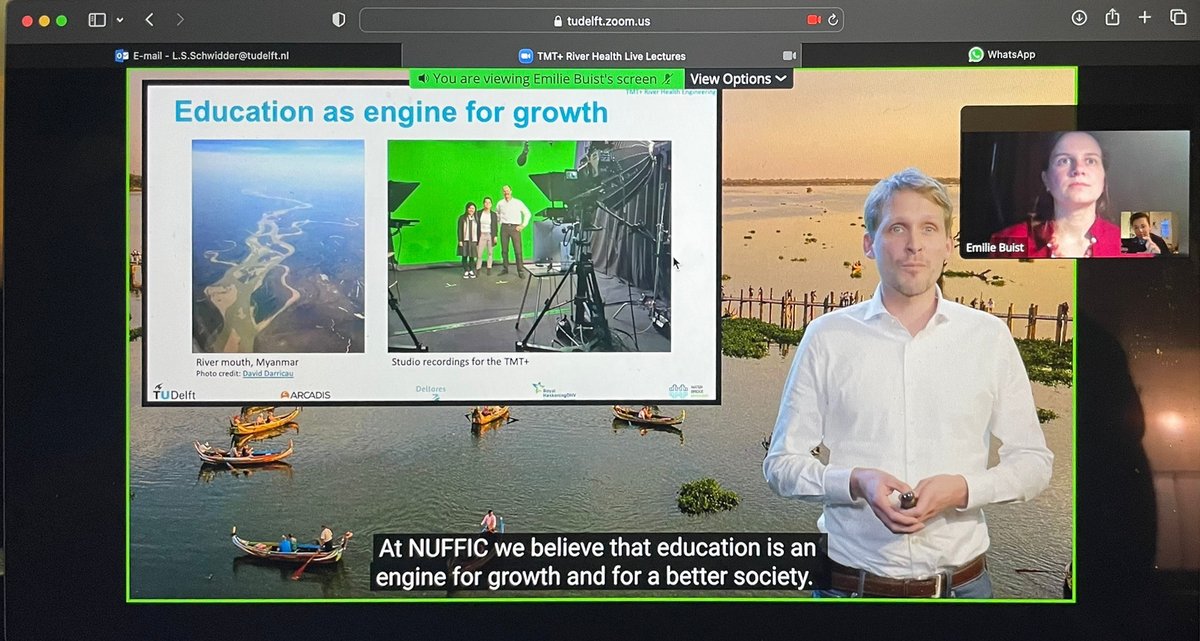Open the sidebar options dropdown arrow
This screenshot has height=641, width=1200.
[120, 20]
